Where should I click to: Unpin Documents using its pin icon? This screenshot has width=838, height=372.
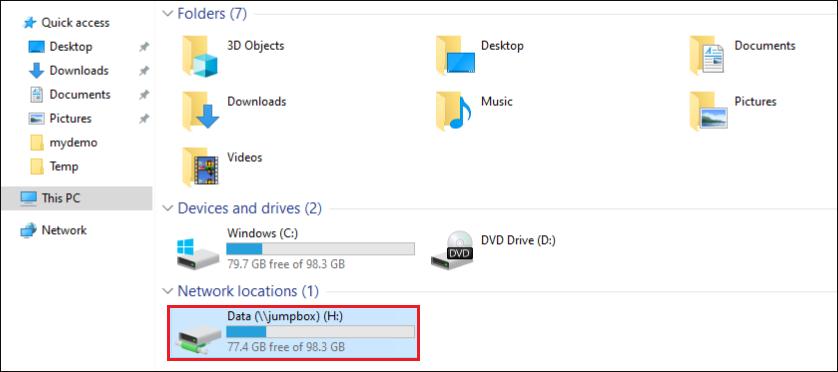pyautogui.click(x=143, y=95)
